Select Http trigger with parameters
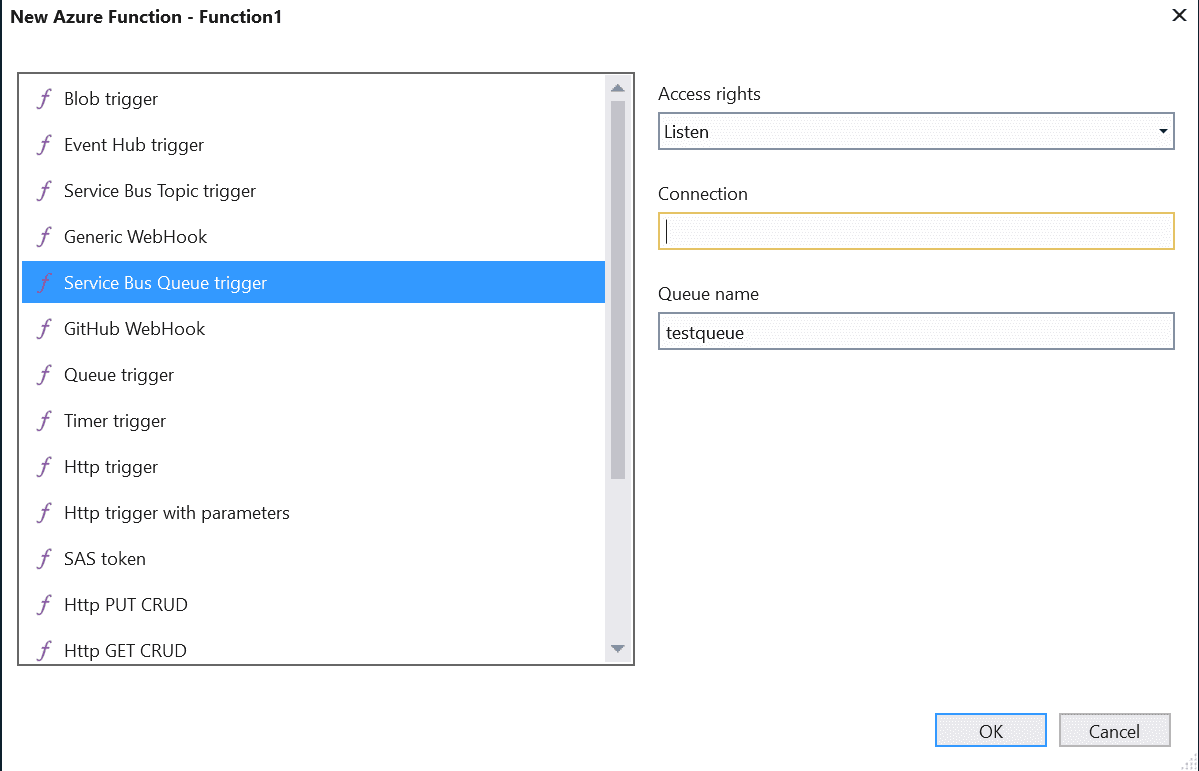The height and width of the screenshot is (771, 1199). (x=314, y=512)
